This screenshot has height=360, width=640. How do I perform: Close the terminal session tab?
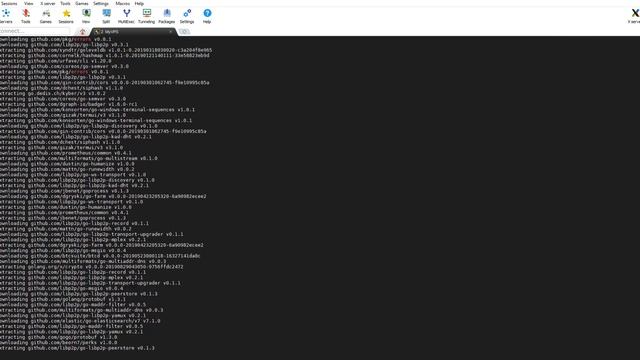171,31
